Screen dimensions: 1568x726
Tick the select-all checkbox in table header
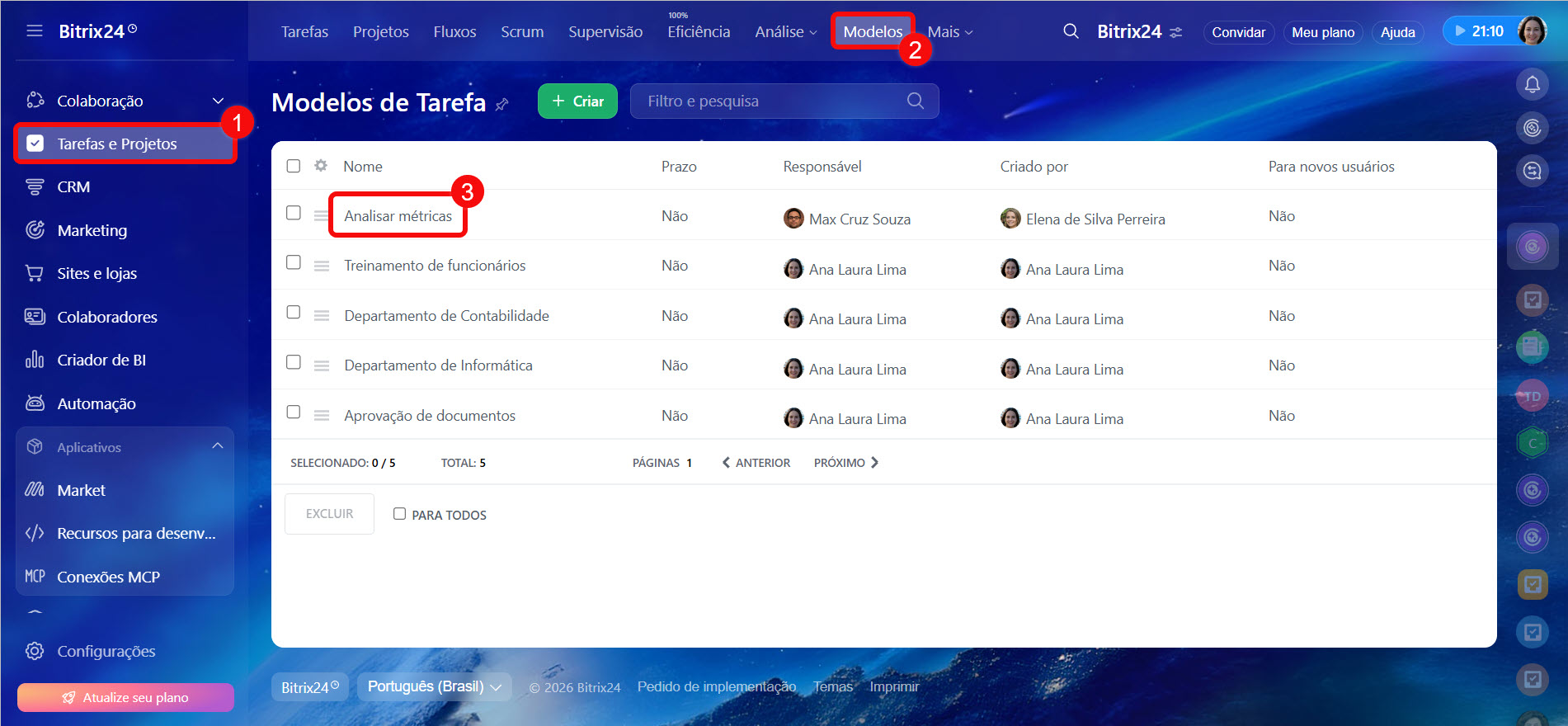click(x=294, y=166)
